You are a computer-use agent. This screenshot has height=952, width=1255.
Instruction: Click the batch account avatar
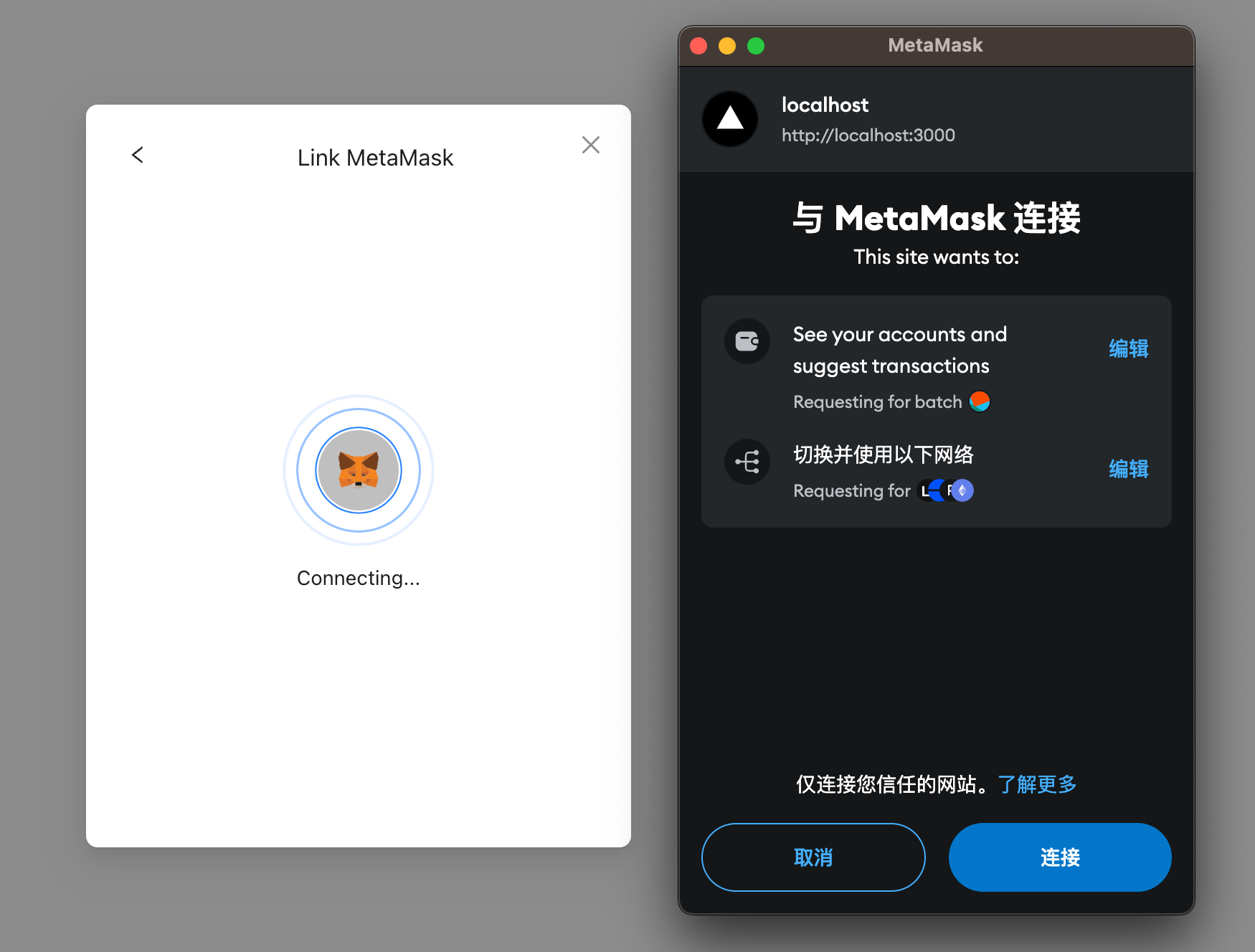point(980,401)
